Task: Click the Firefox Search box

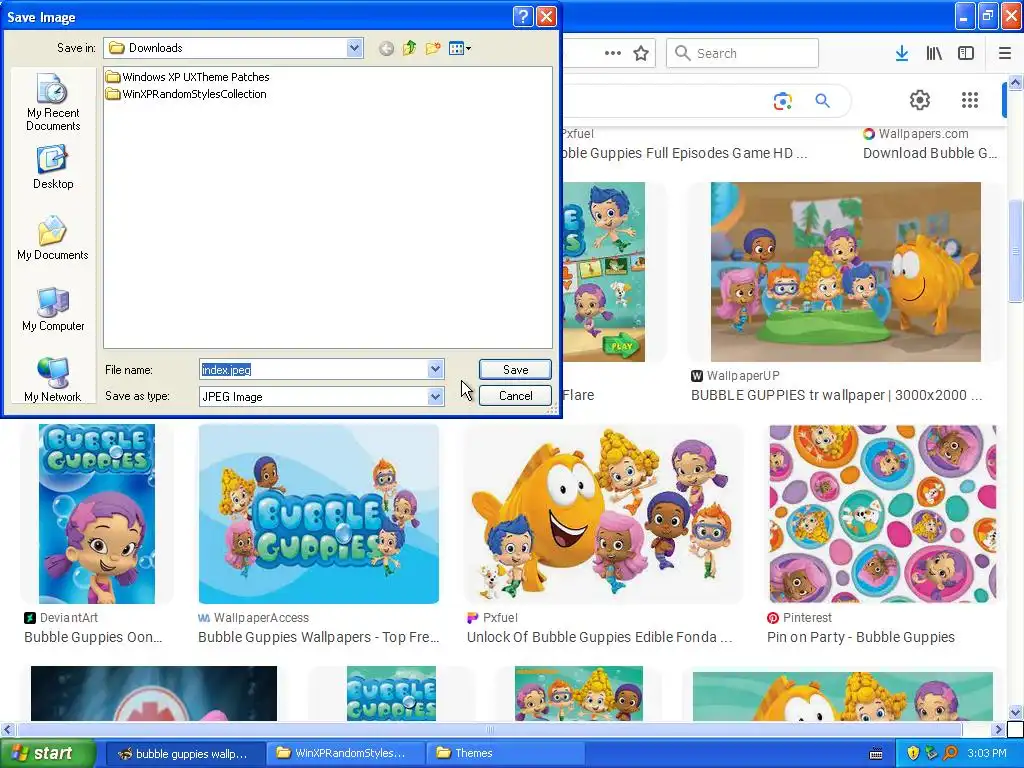Action: pos(743,54)
